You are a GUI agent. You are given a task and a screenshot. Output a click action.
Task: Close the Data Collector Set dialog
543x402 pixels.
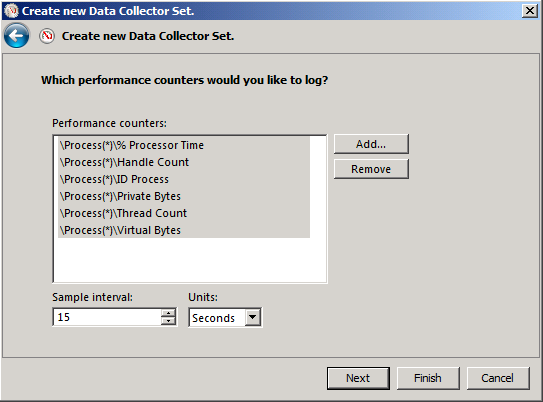(530, 11)
